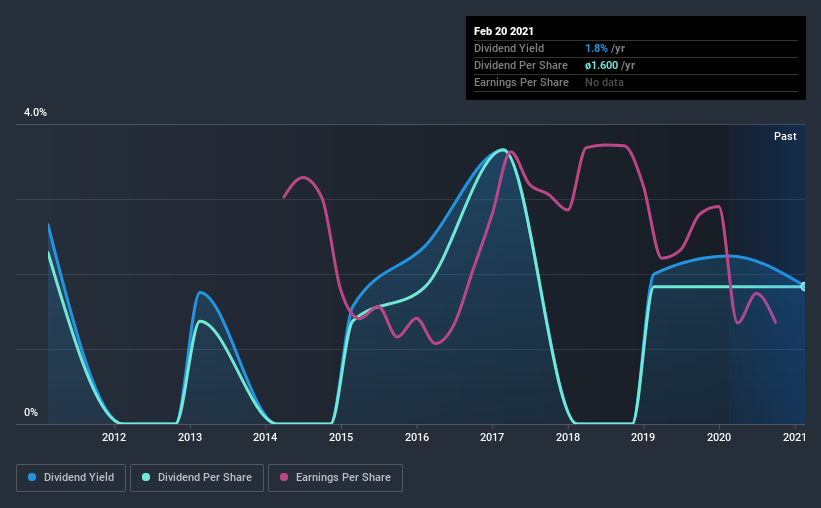The image size is (821, 508).
Task: Click the data point marker at chart end
Action: [804, 286]
